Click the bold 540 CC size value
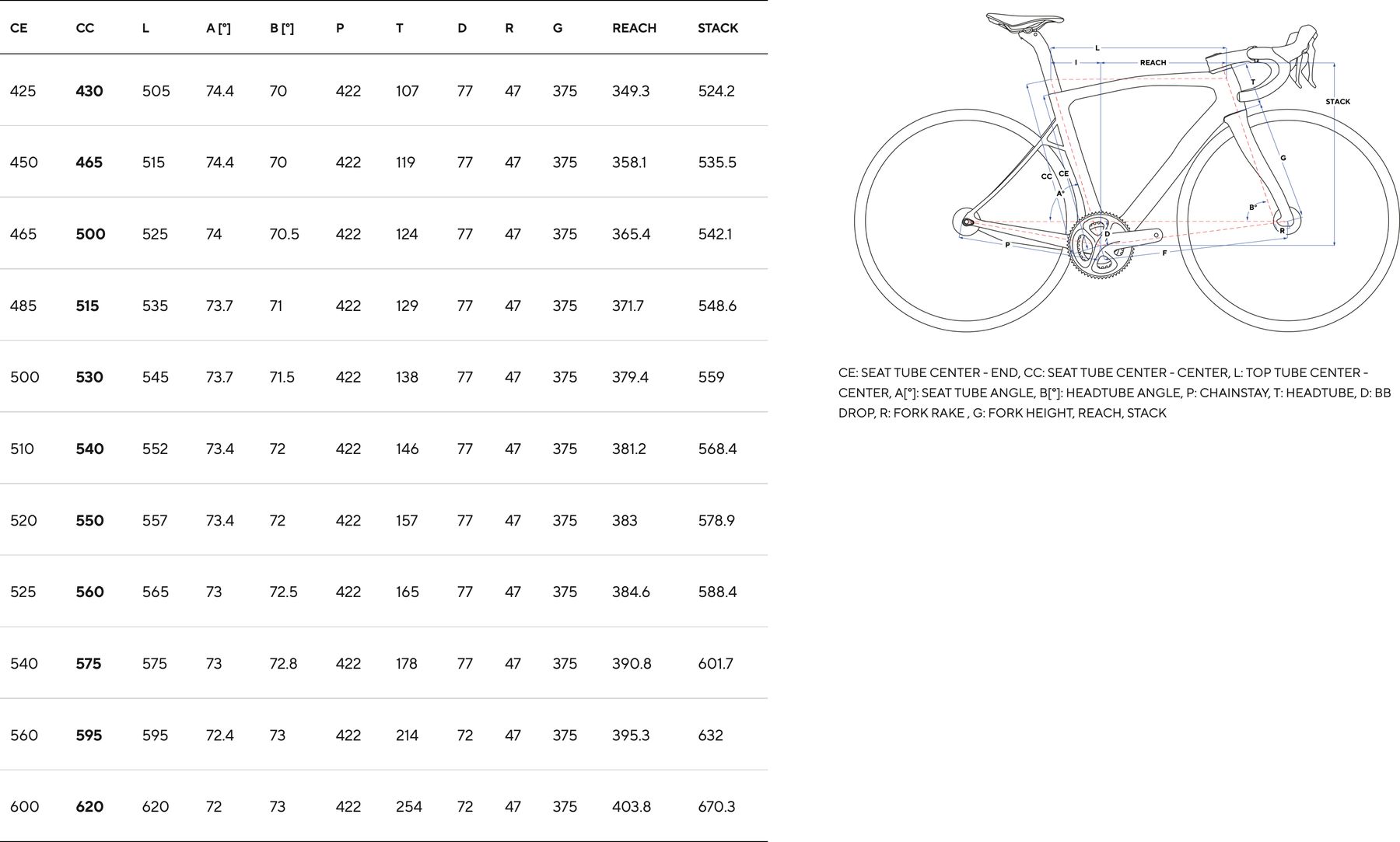Viewport: 1400px width, 842px height. 89,449
